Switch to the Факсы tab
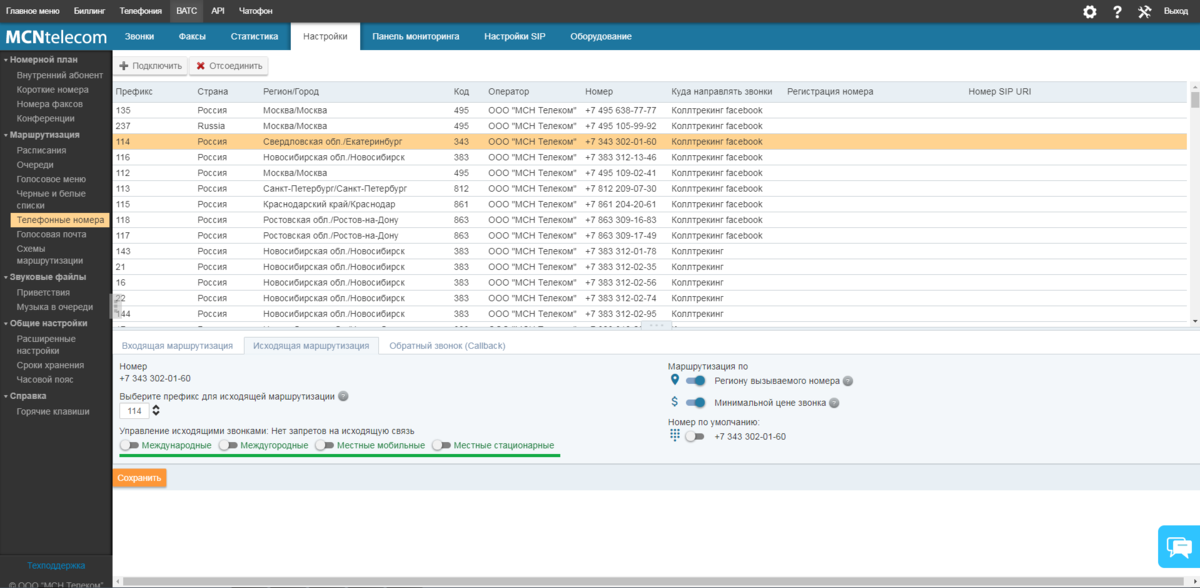Screen dimensions: 1200x588 coord(192,36)
